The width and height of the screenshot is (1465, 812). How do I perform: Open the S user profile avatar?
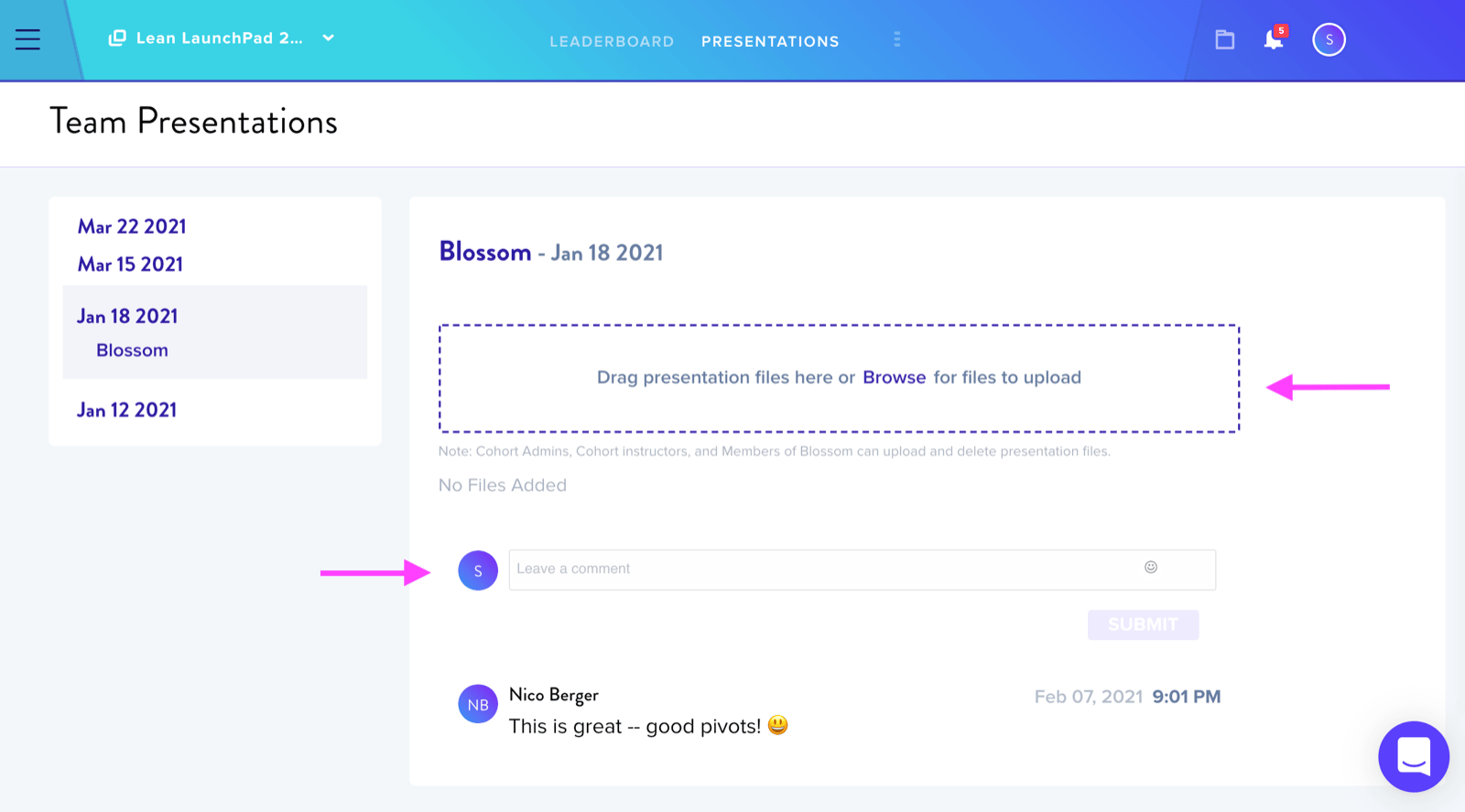[x=1329, y=39]
